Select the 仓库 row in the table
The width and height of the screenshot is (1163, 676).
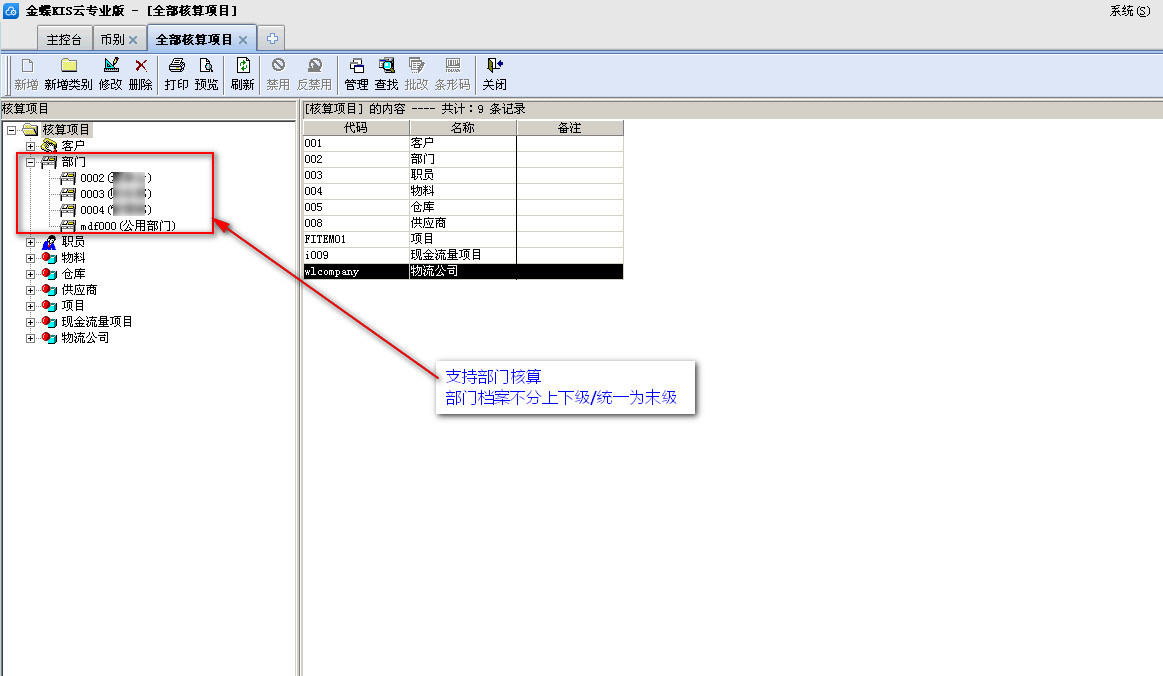click(422, 207)
